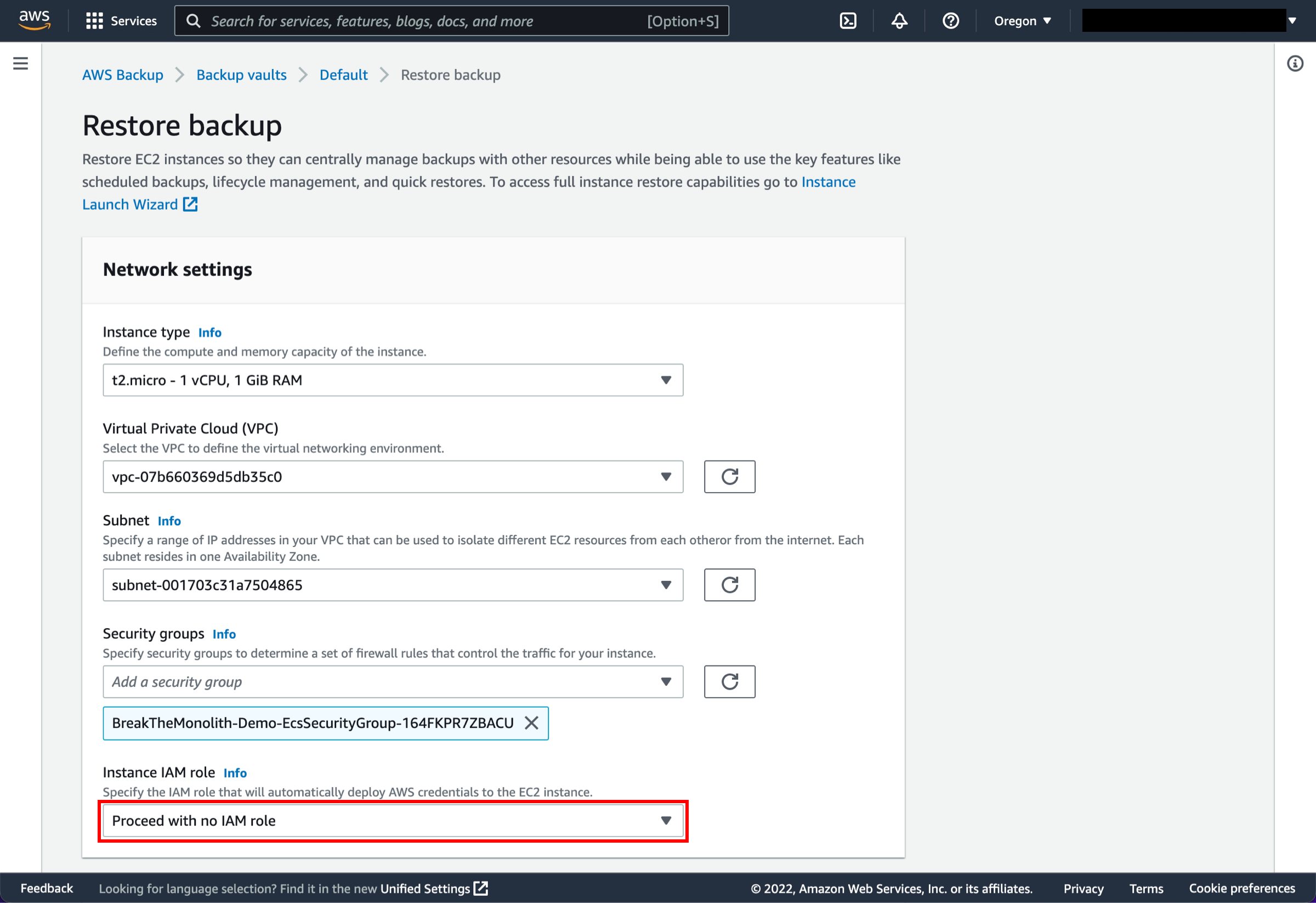Click the Restore backup page title

pyautogui.click(x=181, y=125)
